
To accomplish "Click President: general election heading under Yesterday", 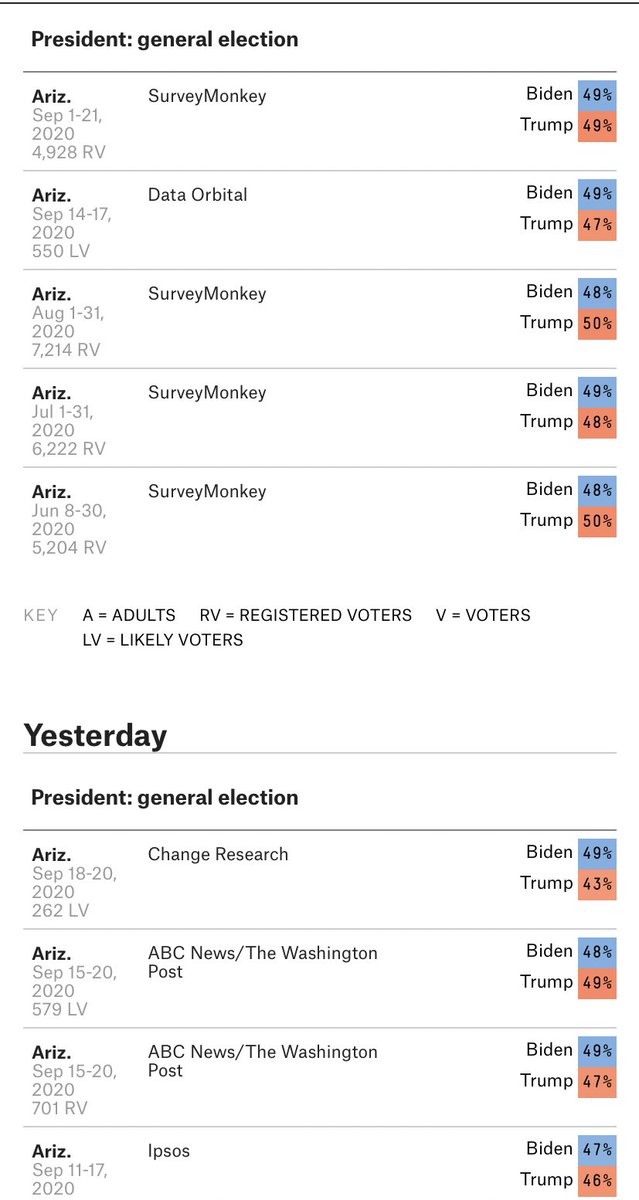I will coord(165,798).
